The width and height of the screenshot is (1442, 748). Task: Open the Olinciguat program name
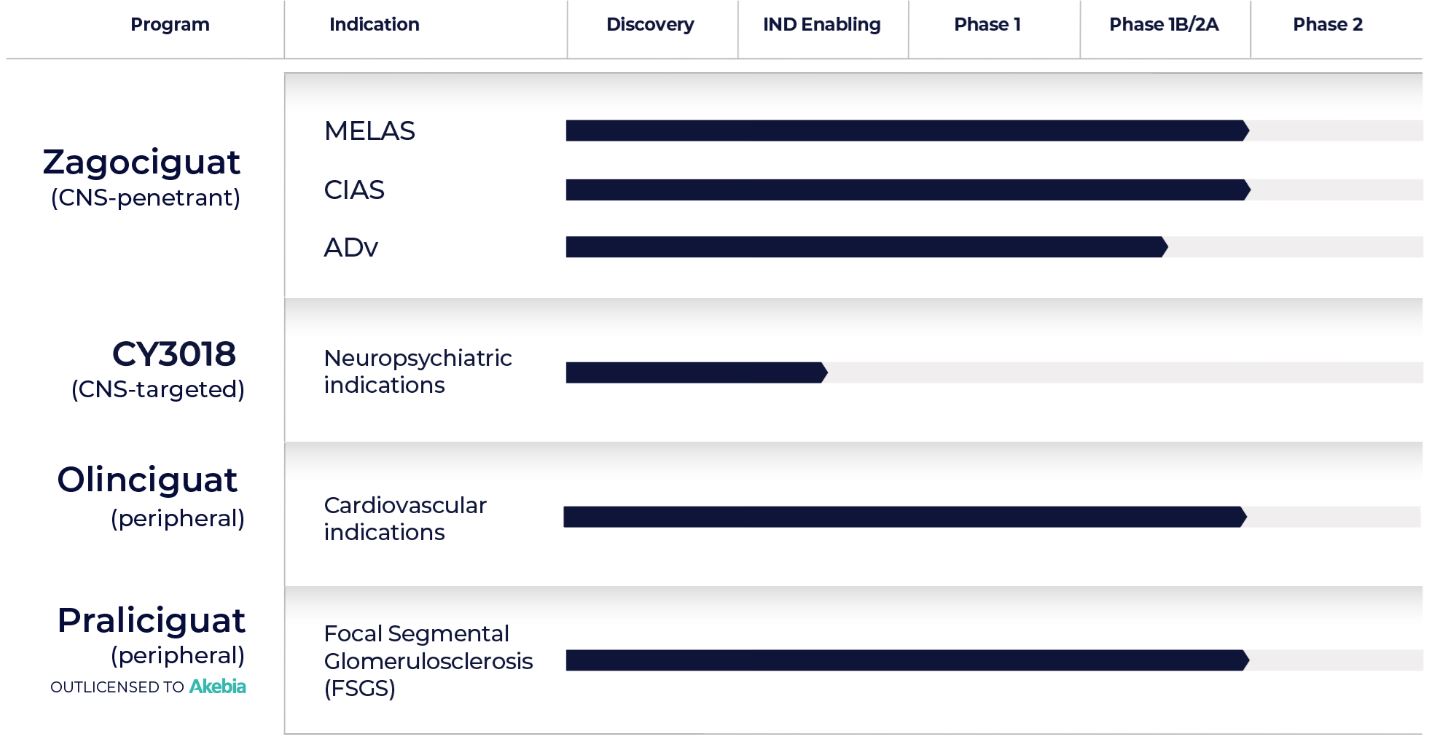tap(147, 480)
